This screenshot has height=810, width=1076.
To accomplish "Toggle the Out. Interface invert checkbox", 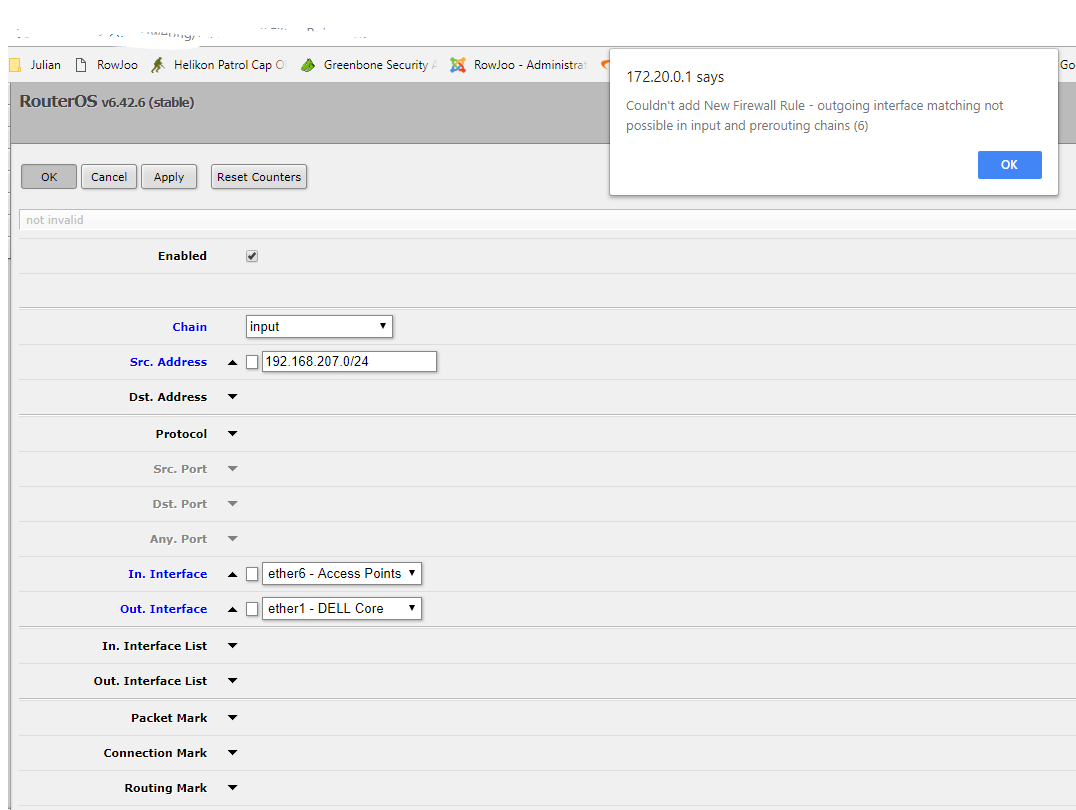I will pos(252,609).
